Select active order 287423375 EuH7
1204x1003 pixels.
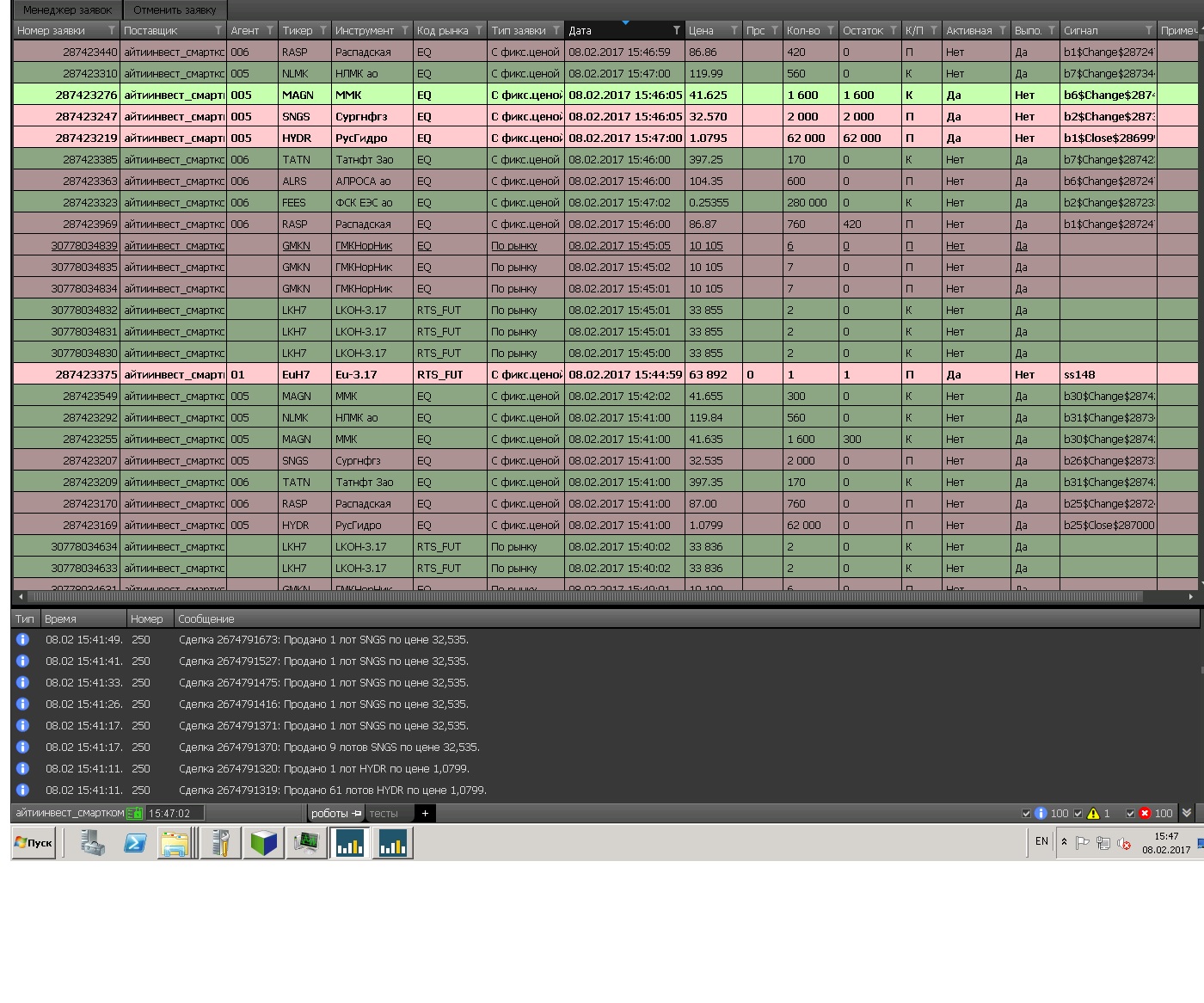tap(606, 374)
